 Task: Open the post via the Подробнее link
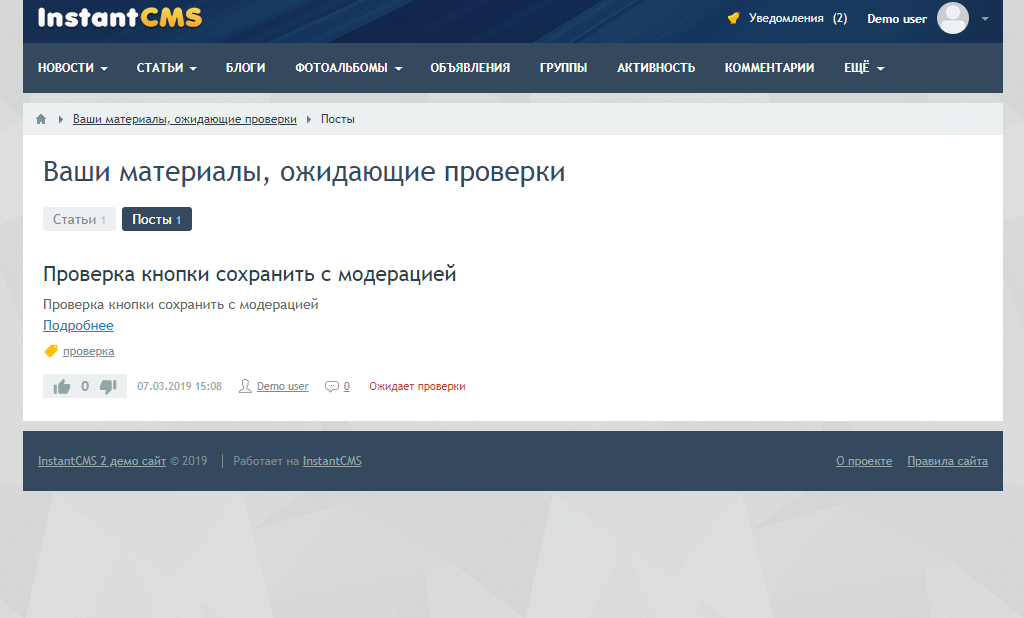(x=78, y=325)
